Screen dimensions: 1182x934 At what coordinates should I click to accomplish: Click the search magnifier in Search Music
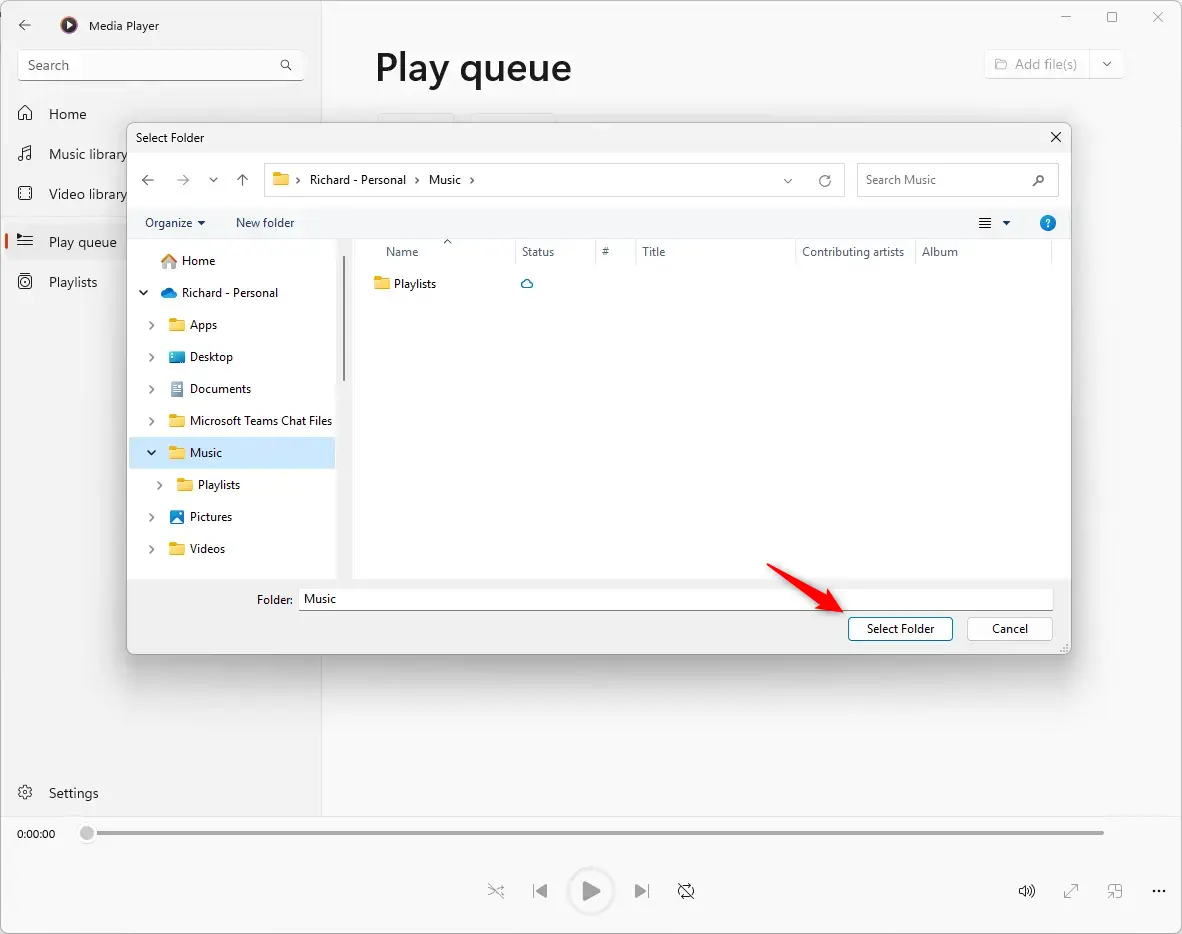tap(1039, 180)
